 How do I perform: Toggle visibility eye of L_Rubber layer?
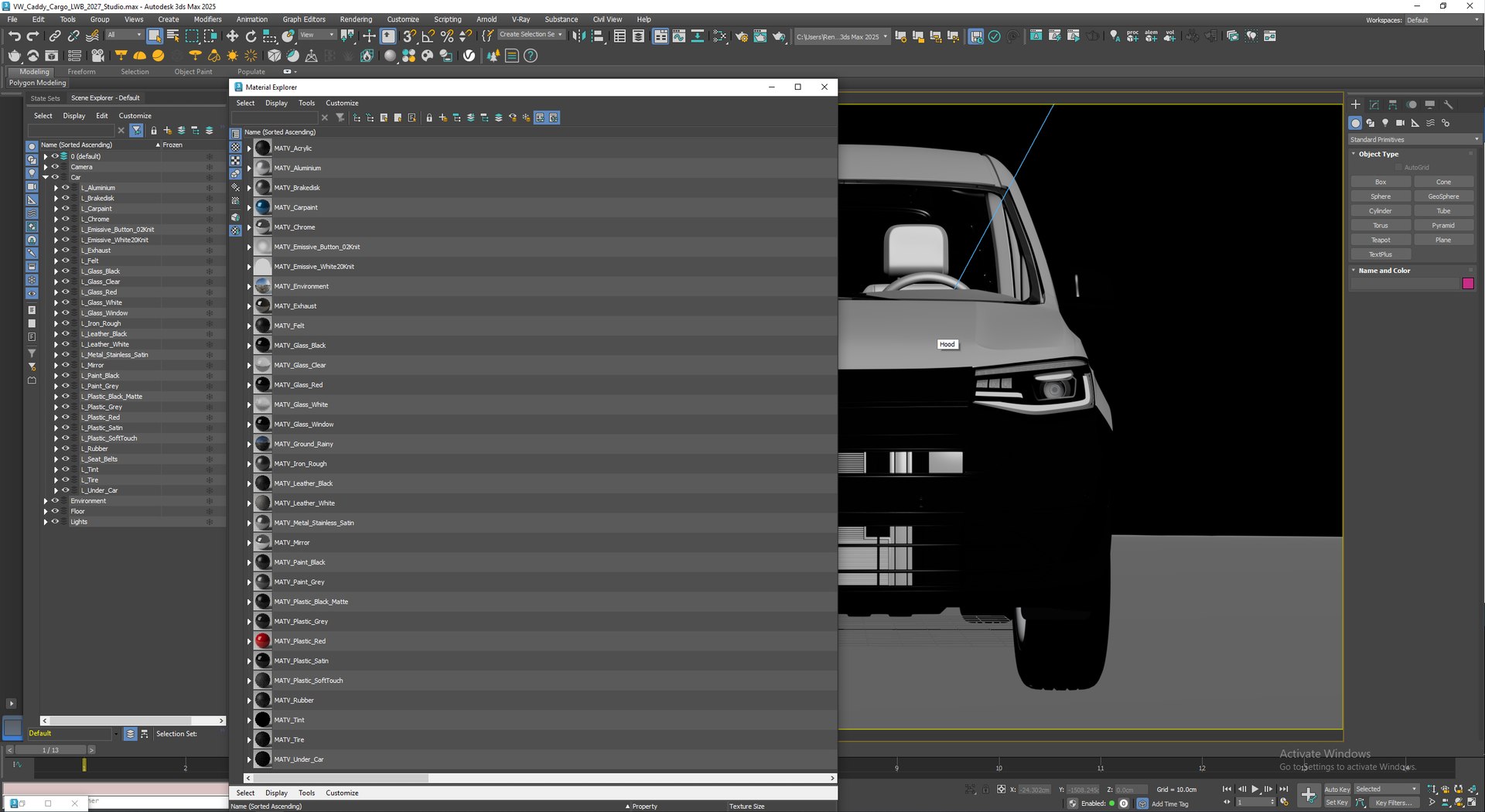(65, 449)
